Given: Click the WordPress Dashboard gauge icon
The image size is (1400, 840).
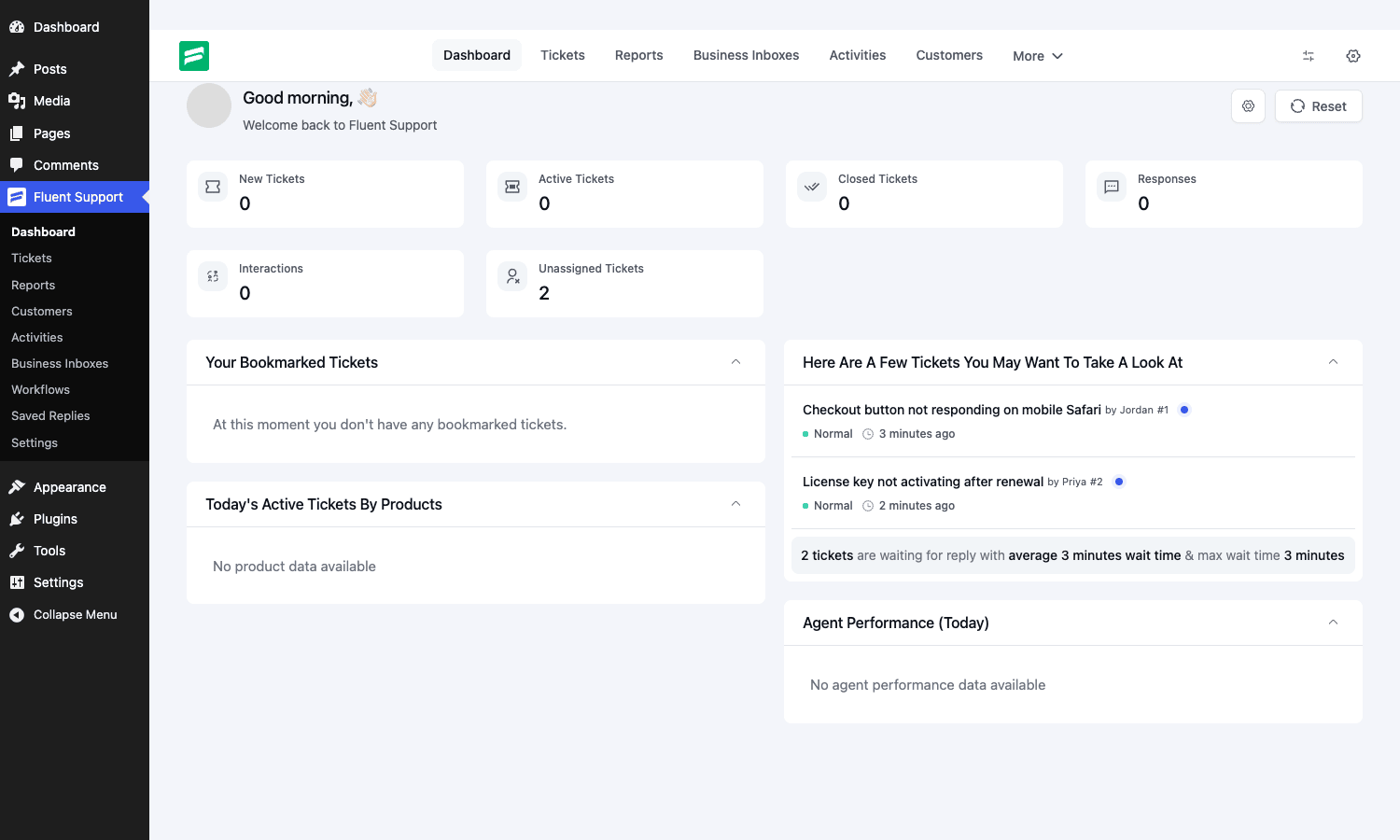Looking at the screenshot, I should (17, 27).
